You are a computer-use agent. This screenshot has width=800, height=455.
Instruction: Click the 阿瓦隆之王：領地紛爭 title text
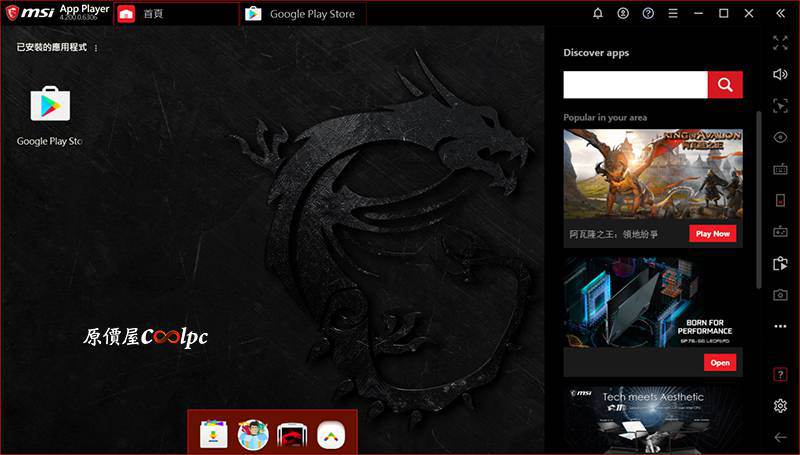[x=613, y=234]
